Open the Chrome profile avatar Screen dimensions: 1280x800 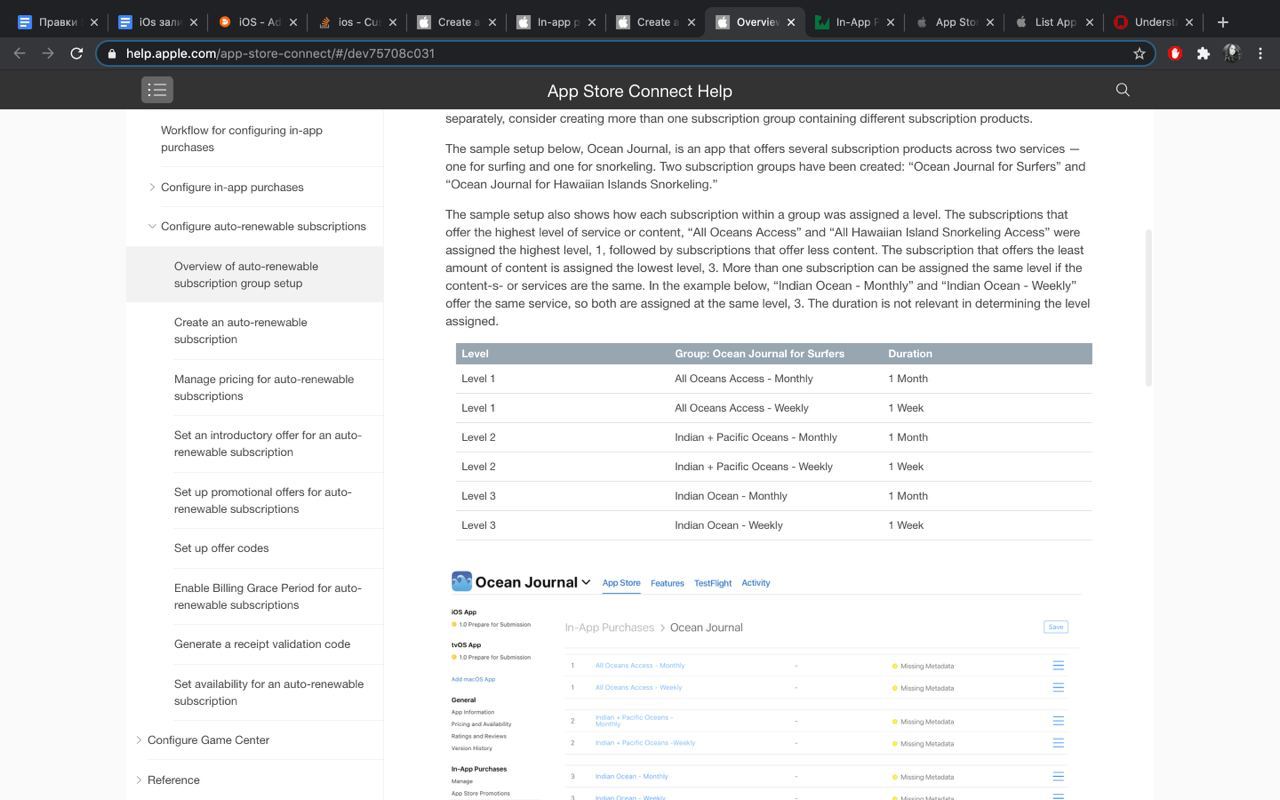[1232, 53]
